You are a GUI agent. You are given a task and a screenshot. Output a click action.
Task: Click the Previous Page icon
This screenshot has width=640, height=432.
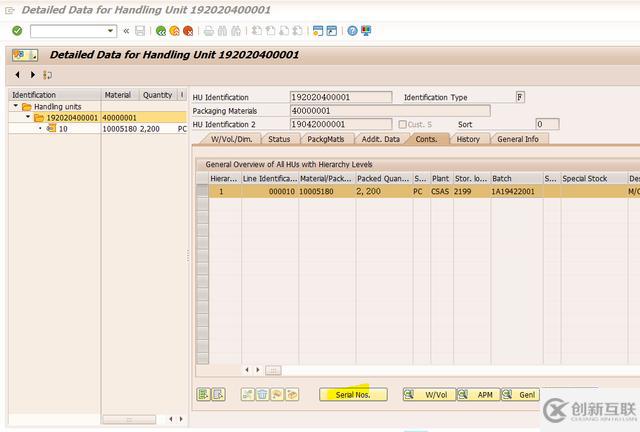[x=270, y=31]
